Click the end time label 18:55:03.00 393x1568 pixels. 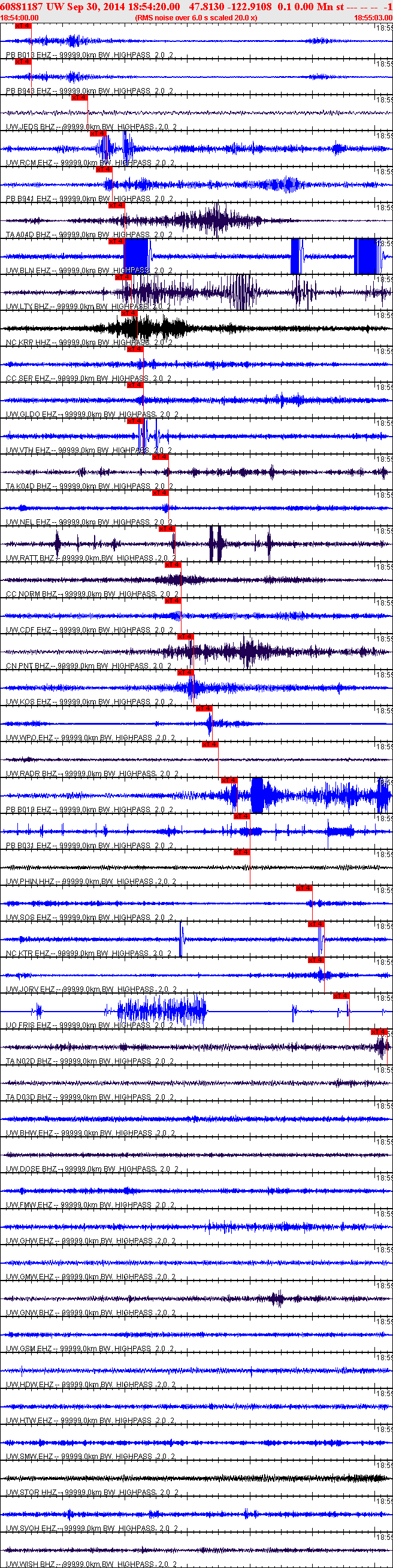(x=373, y=17)
